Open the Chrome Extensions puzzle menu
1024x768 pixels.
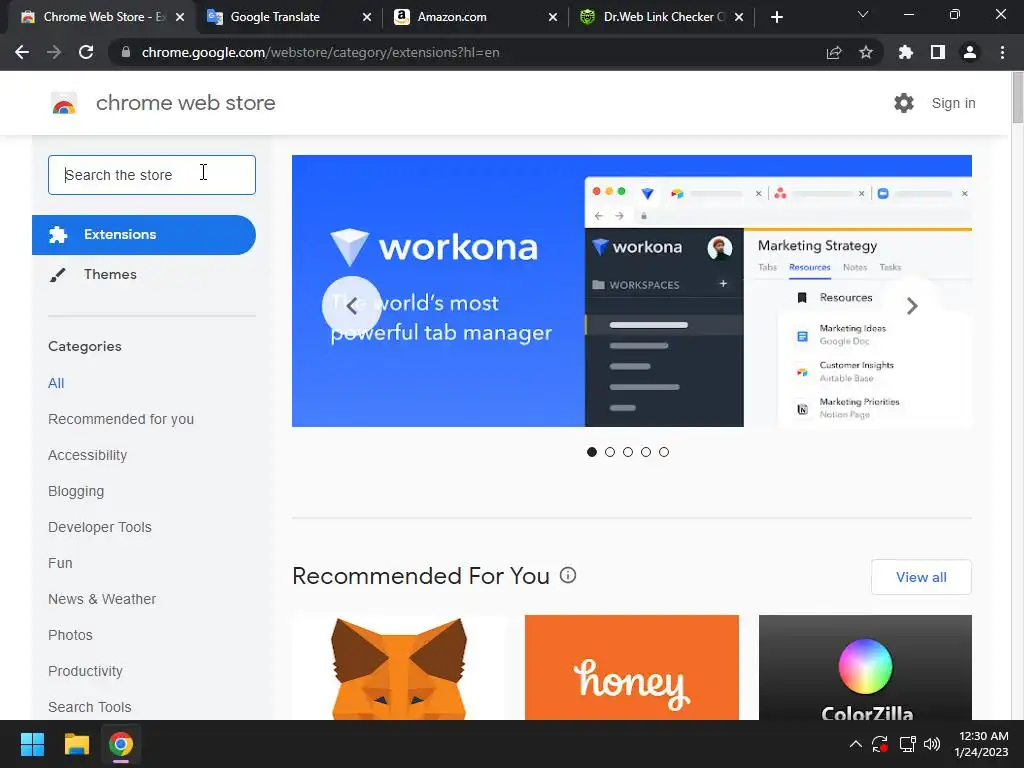[x=906, y=52]
